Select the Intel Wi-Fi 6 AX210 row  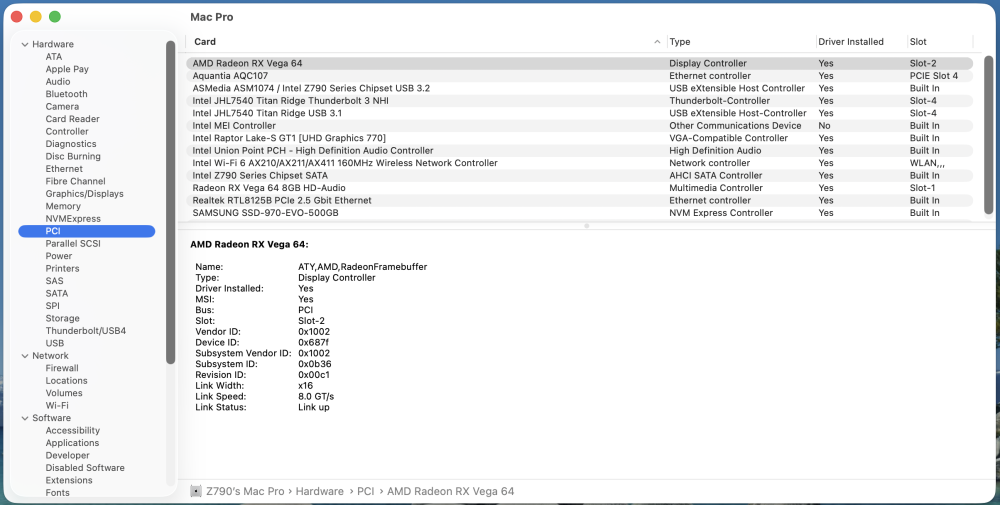tap(579, 163)
